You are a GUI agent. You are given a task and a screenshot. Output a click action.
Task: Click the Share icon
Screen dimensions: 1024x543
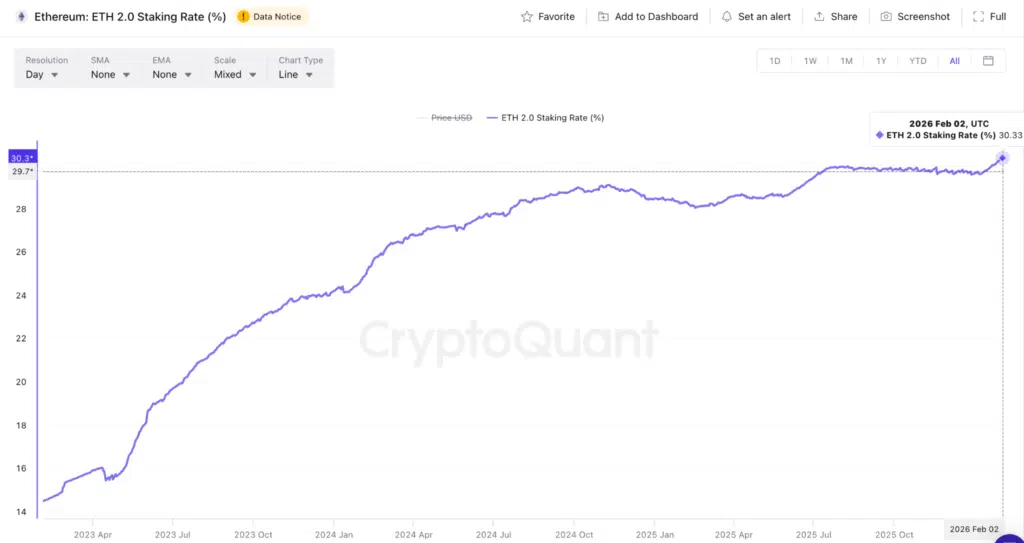click(x=819, y=17)
